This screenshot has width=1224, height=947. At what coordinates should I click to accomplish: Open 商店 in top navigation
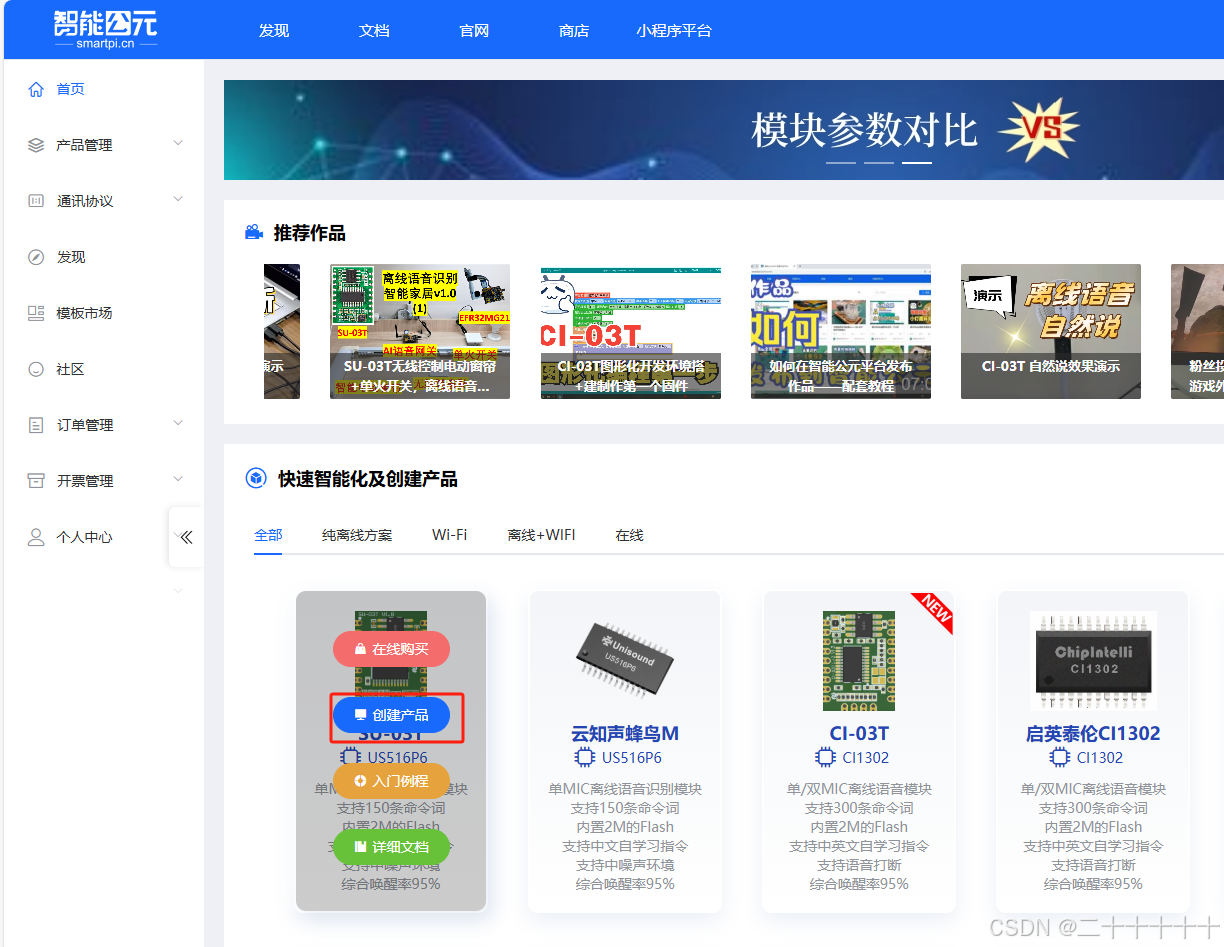(x=573, y=31)
